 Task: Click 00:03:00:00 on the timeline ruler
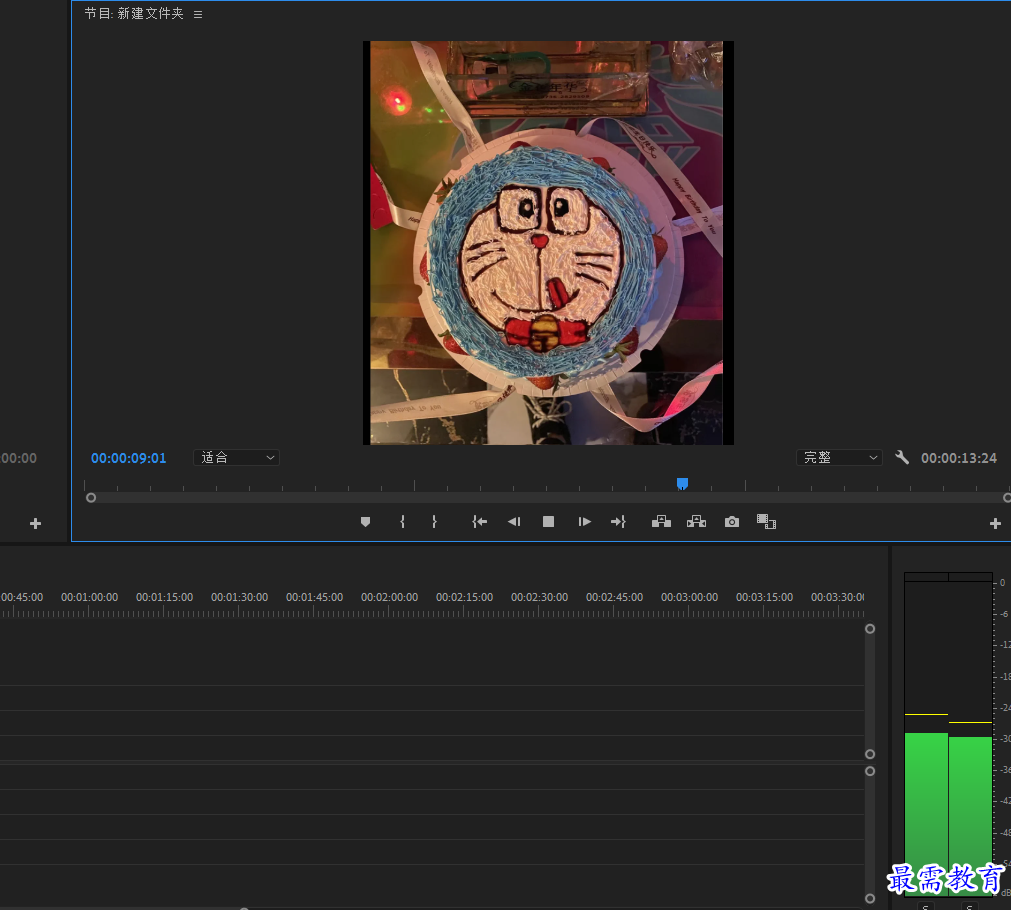tap(689, 597)
